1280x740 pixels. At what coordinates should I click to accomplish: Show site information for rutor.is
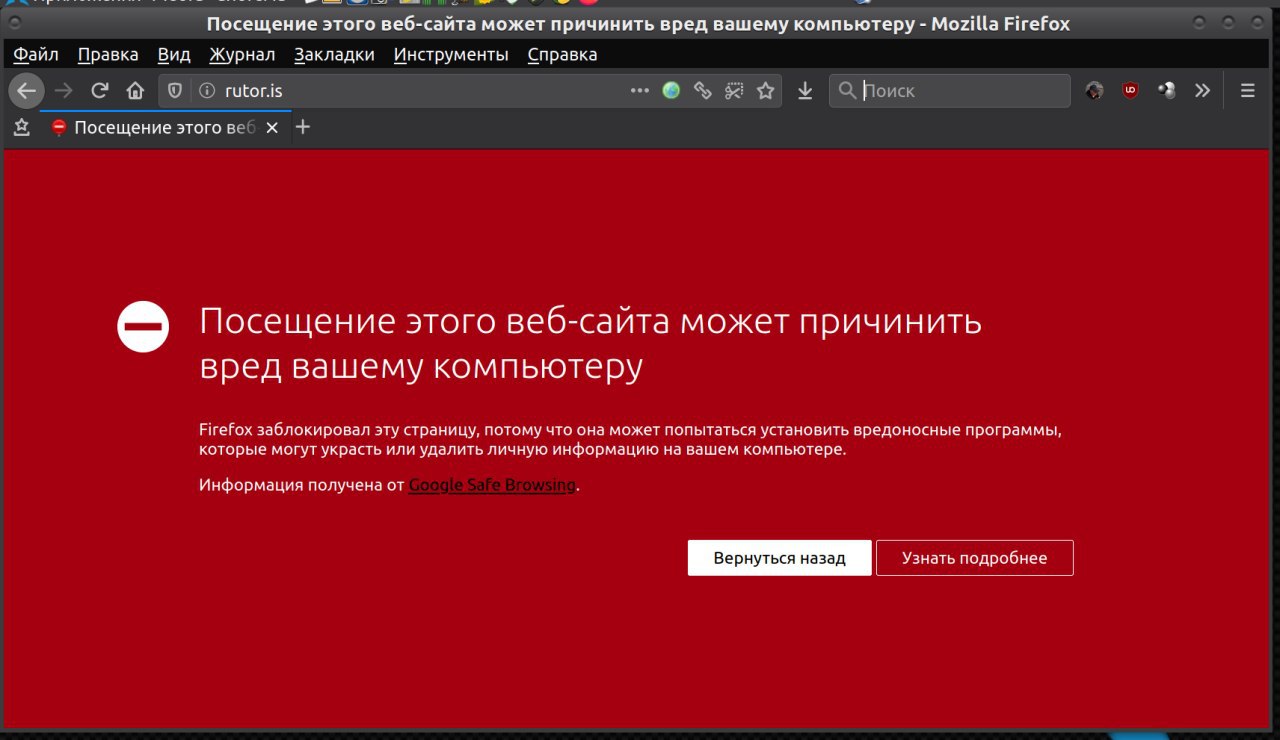(207, 91)
